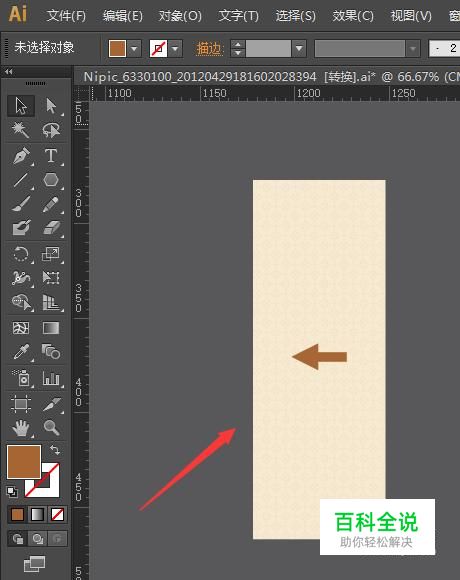Select the Perspective Grid tool
This screenshot has width=460, height=580.
51,302
